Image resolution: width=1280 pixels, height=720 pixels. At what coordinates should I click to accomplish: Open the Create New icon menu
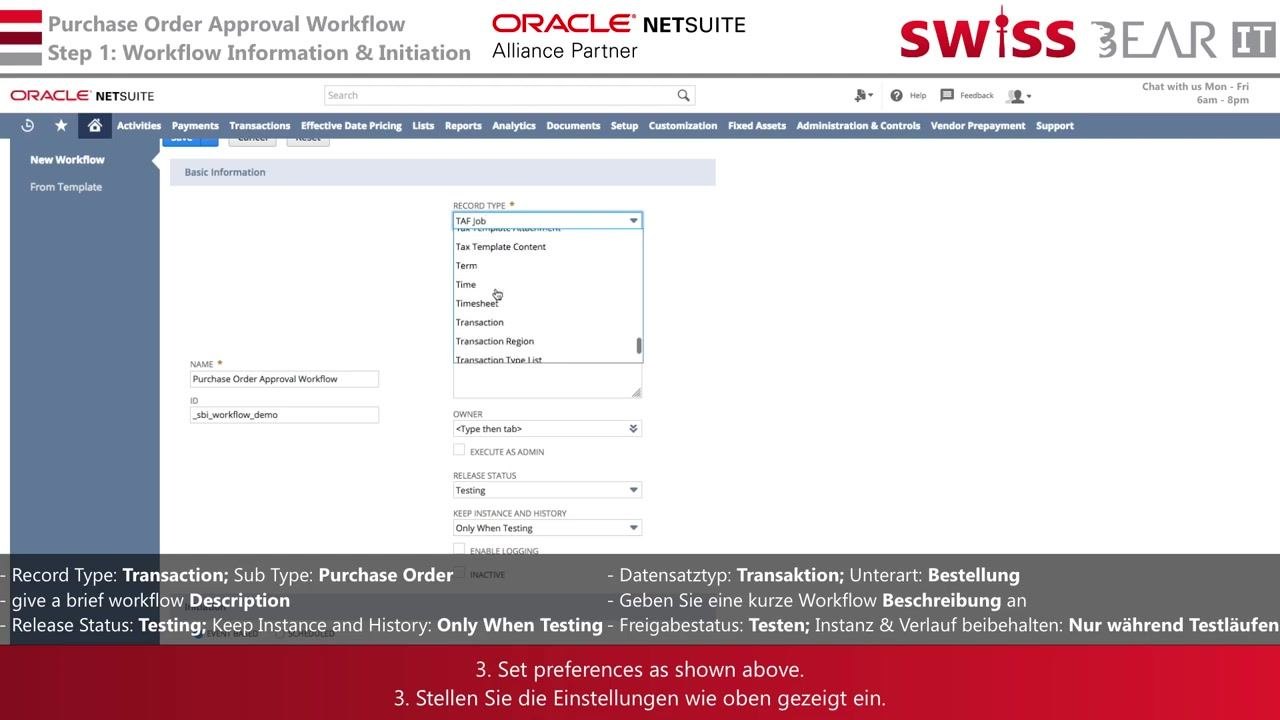coord(863,95)
